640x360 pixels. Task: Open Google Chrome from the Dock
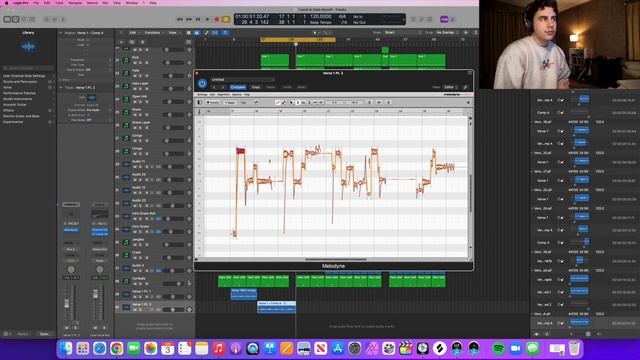pos(116,349)
